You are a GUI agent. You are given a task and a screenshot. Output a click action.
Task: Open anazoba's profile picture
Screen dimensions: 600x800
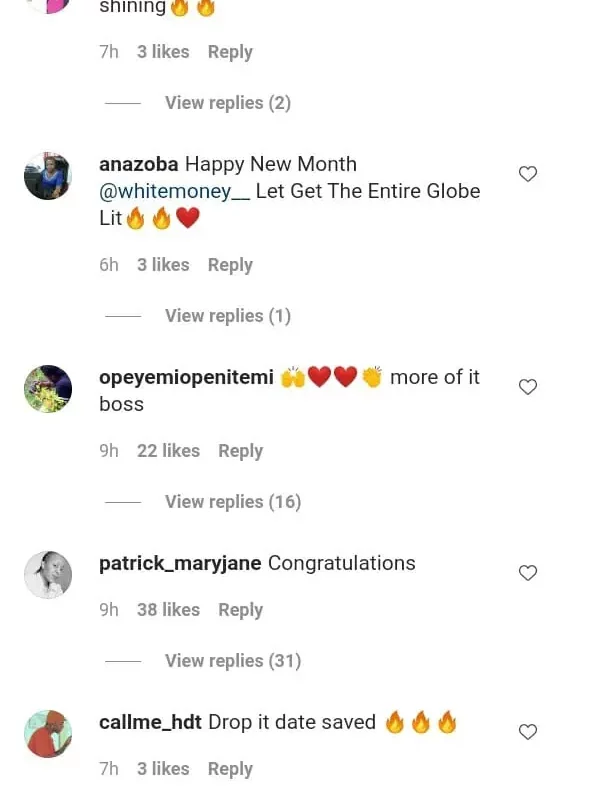(48, 176)
